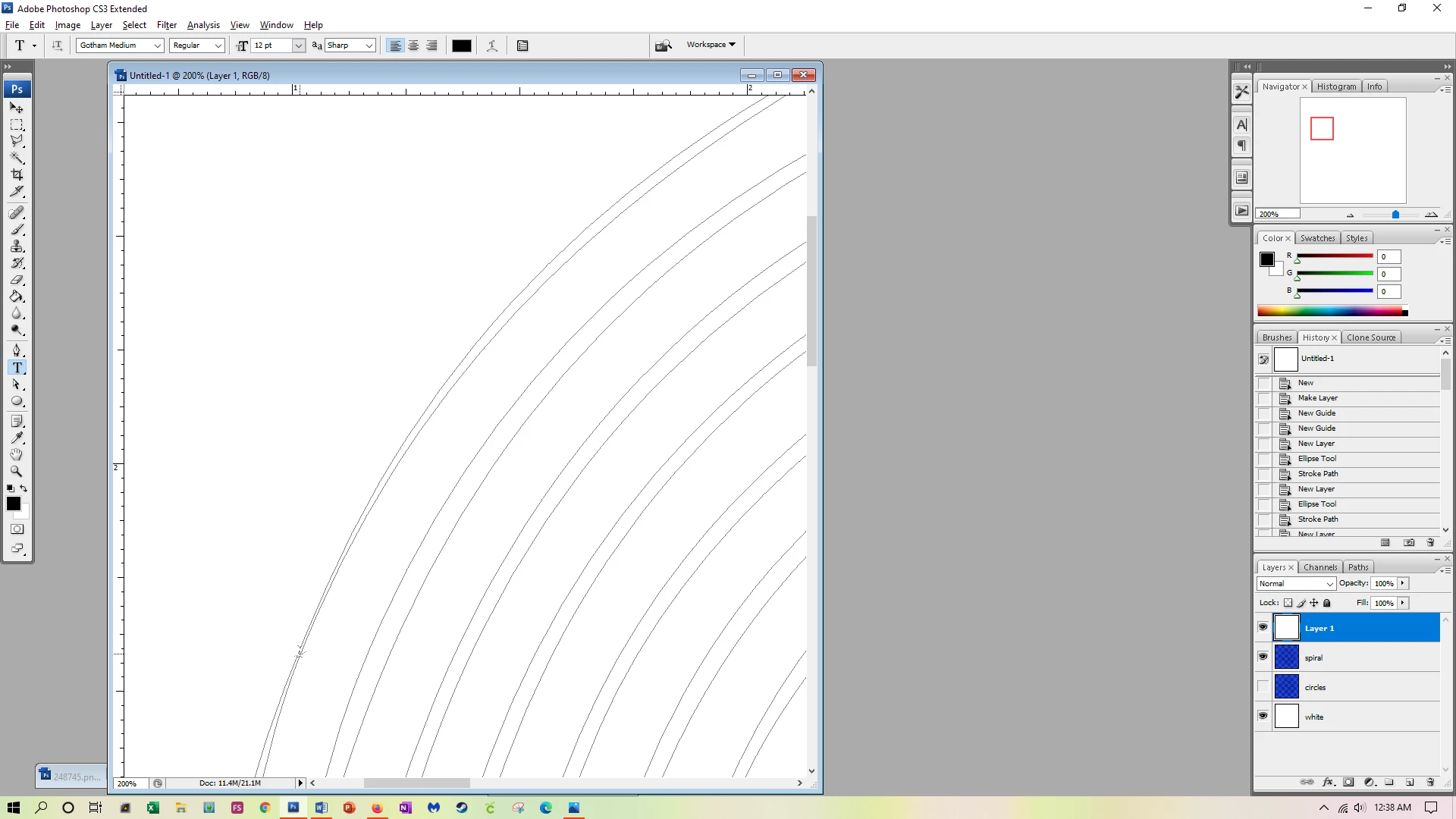1456x819 pixels.
Task: Select the Hand tool
Action: (x=17, y=454)
